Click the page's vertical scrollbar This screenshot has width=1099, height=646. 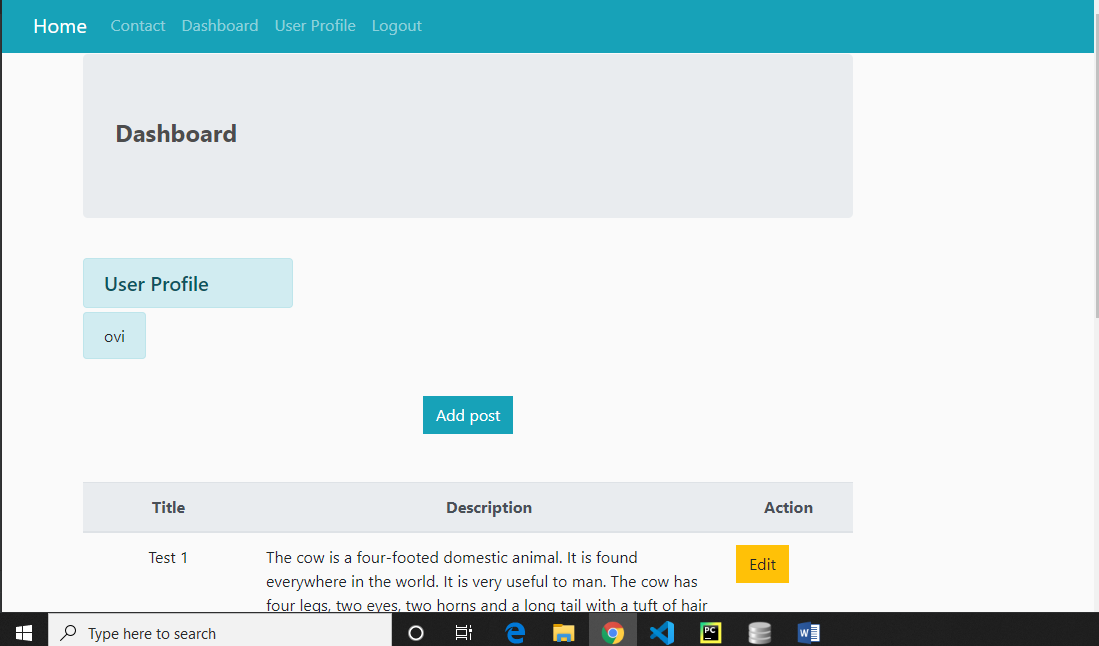pos(1094,200)
